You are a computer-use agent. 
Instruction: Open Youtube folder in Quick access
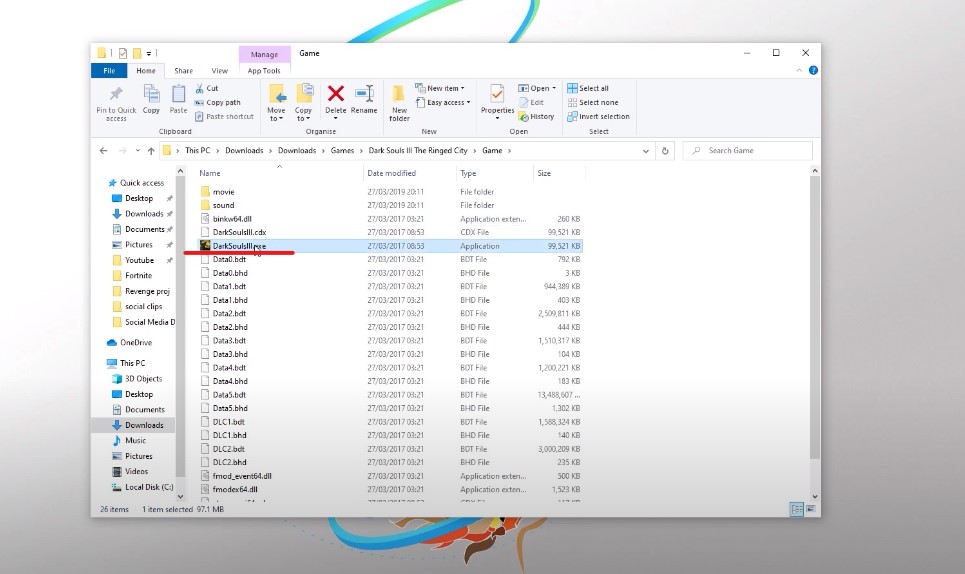[x=139, y=260]
